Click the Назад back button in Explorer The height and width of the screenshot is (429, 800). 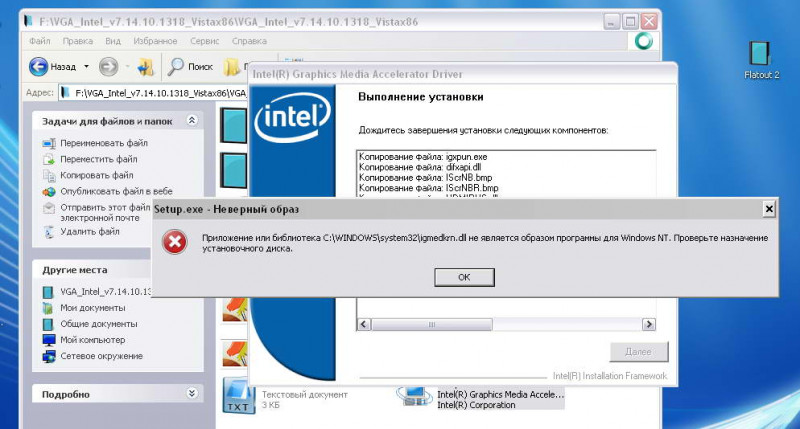[53, 66]
